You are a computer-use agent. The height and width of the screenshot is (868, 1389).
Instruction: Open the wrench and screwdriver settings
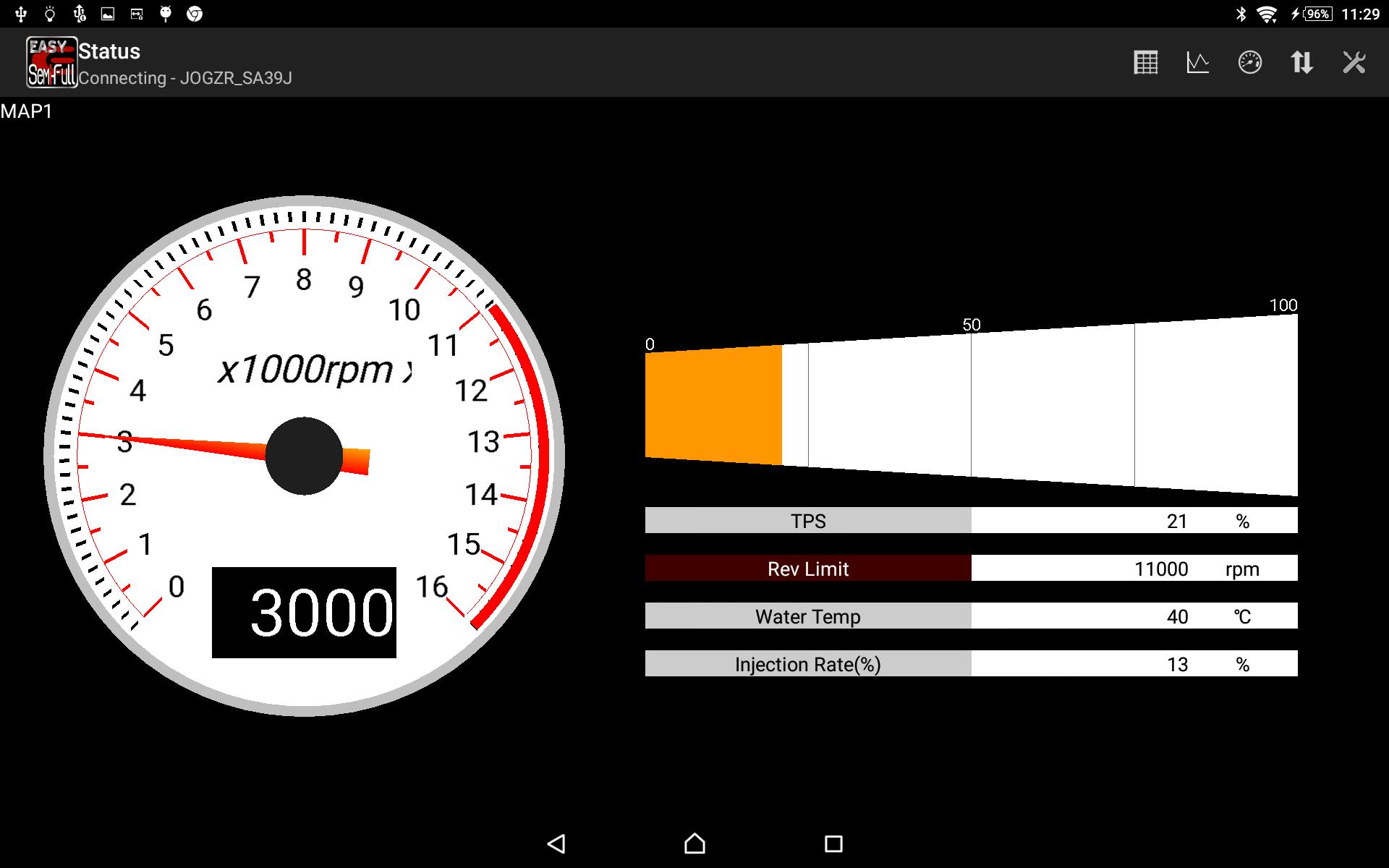click(1354, 62)
